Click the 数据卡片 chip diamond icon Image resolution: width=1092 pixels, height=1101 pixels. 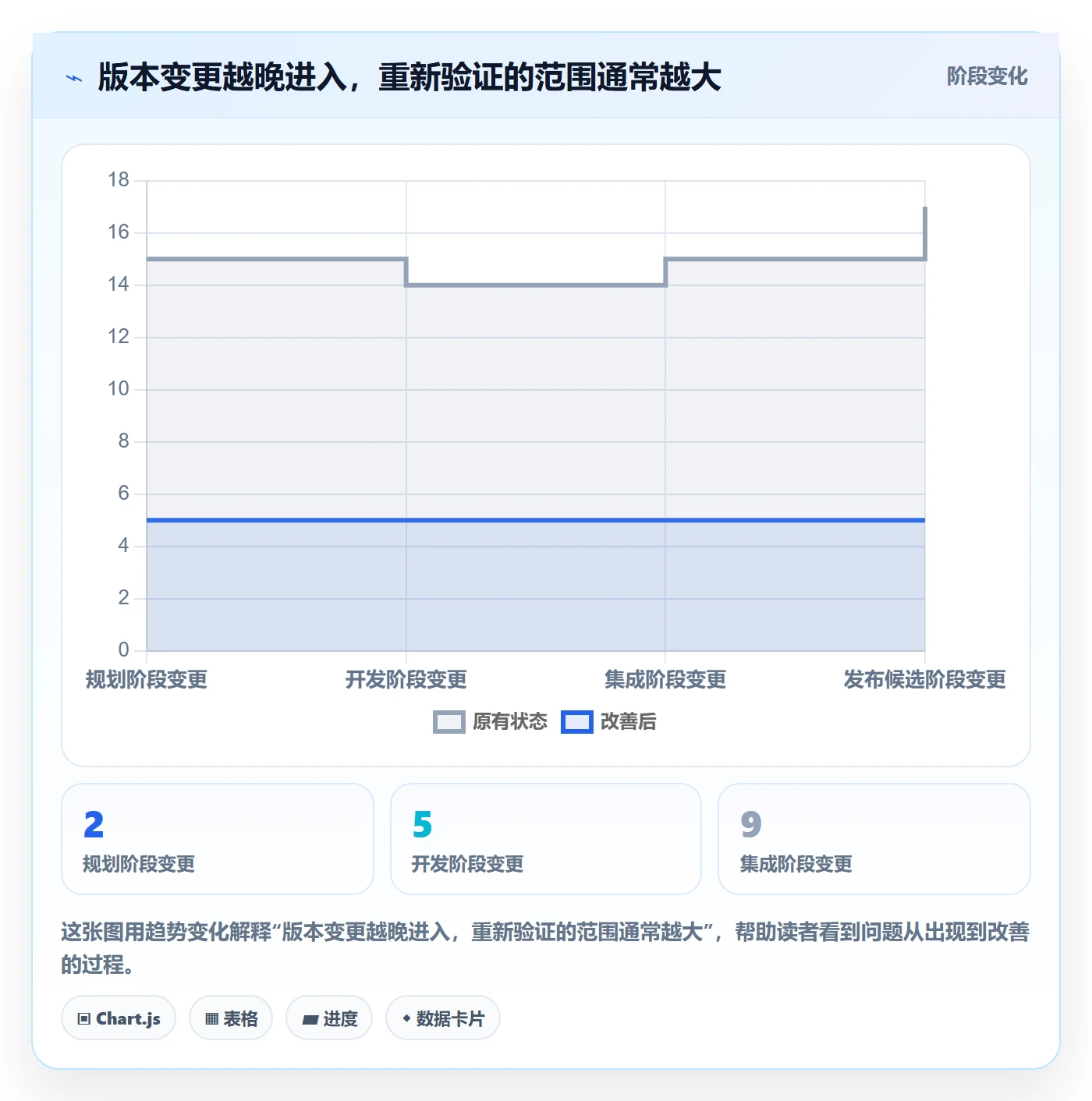[x=406, y=1018]
